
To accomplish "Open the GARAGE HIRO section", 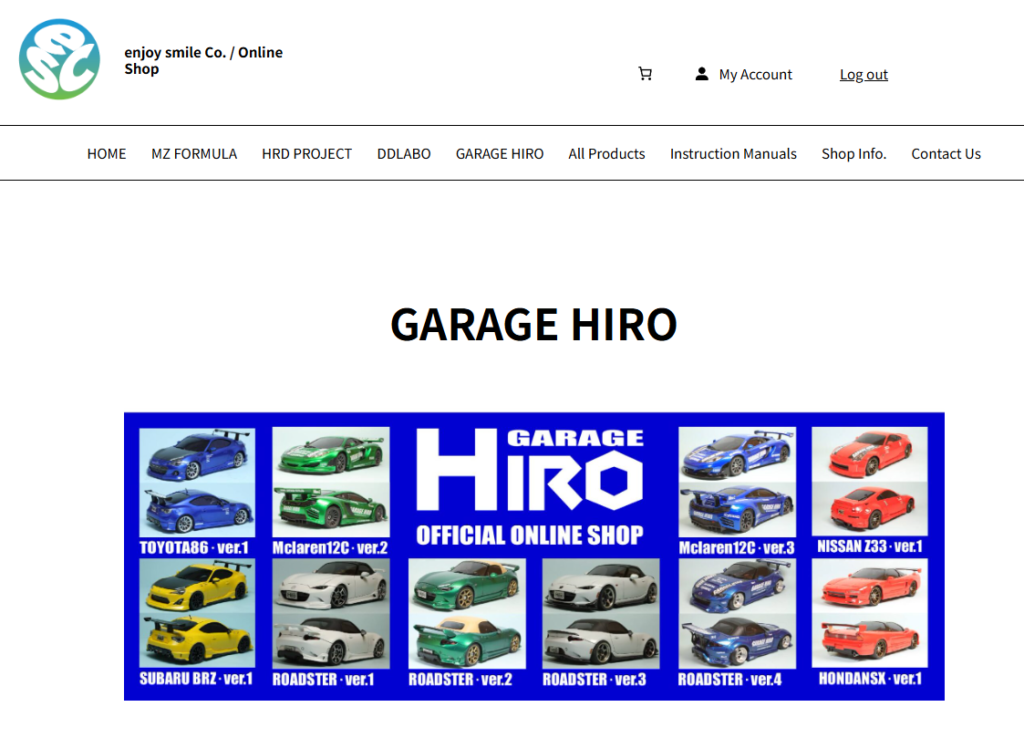I will [499, 153].
